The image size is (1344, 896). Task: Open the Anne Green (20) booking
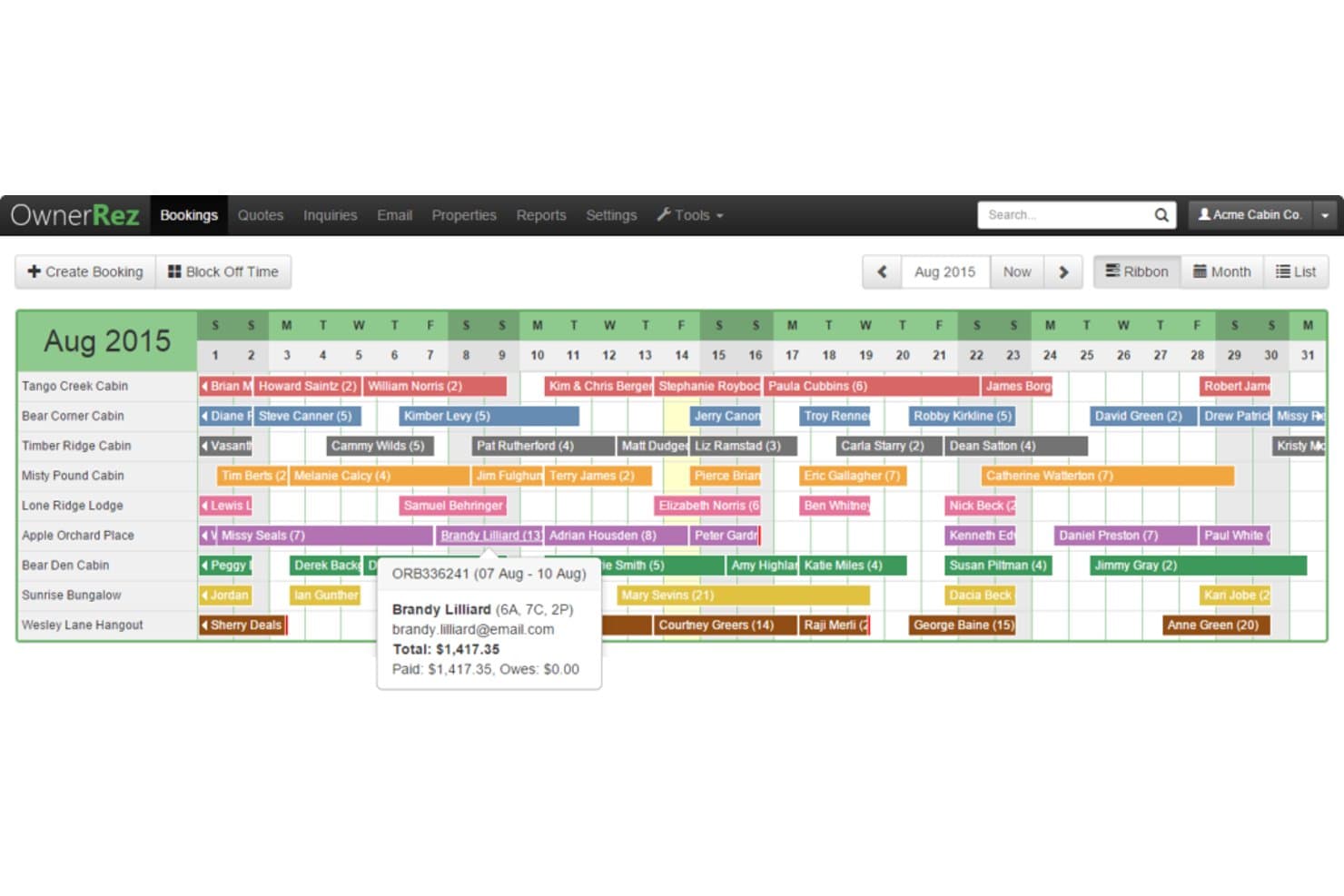[x=1217, y=625]
